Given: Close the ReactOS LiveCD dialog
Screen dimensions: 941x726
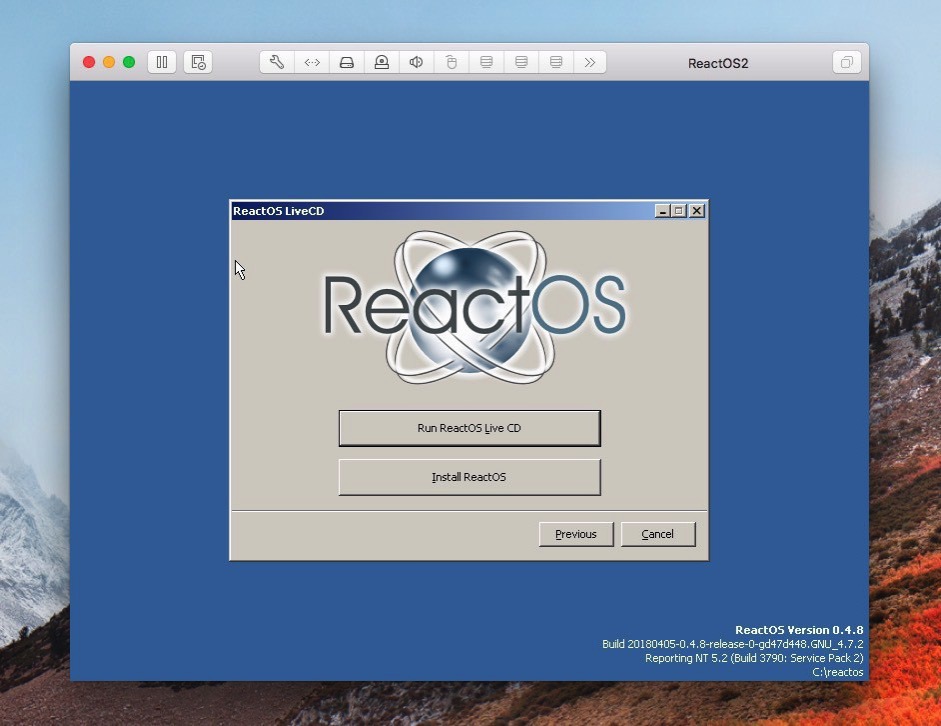Looking at the screenshot, I should (697, 211).
